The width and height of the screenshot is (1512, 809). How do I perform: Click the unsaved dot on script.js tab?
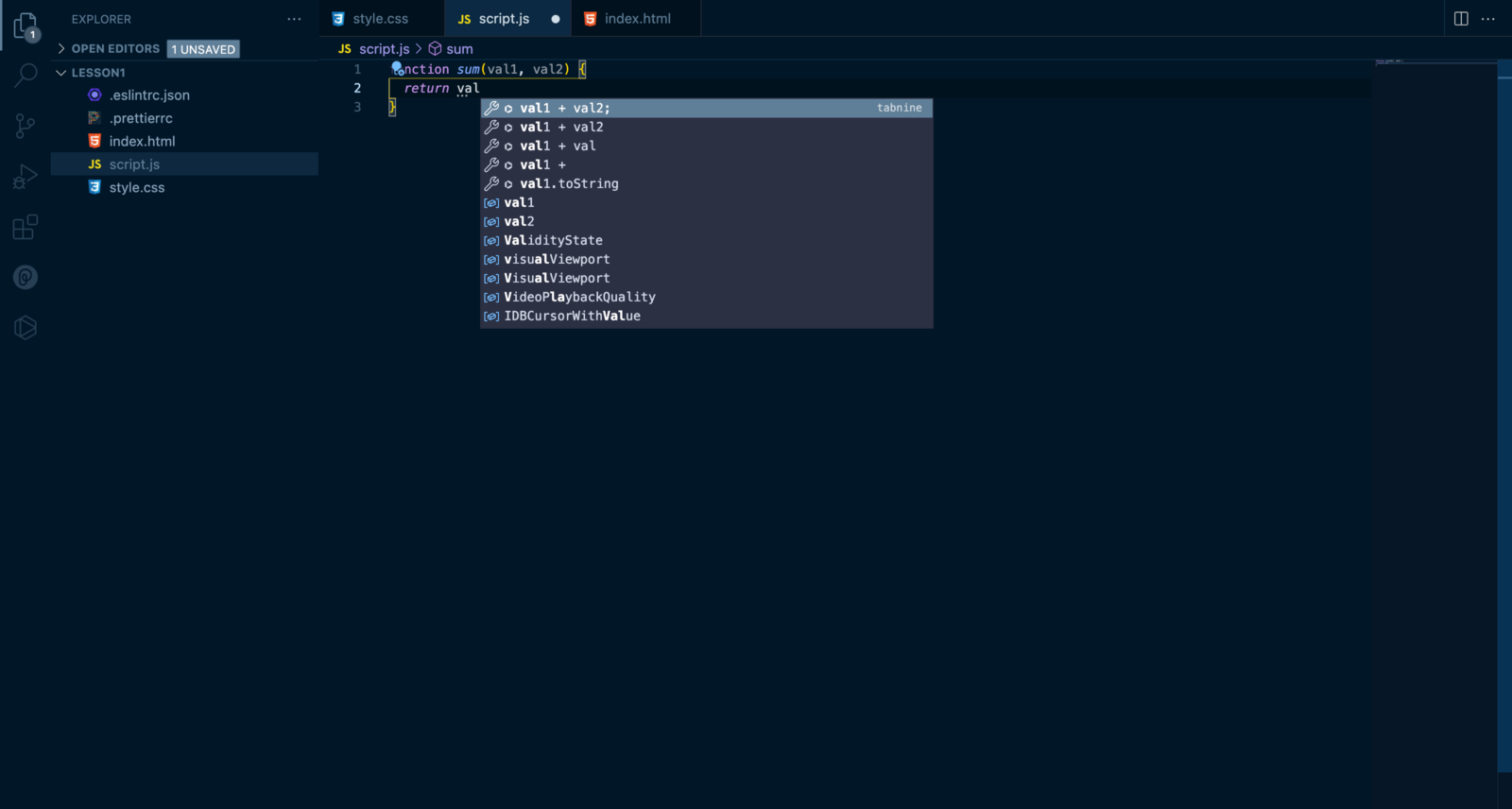click(x=556, y=19)
